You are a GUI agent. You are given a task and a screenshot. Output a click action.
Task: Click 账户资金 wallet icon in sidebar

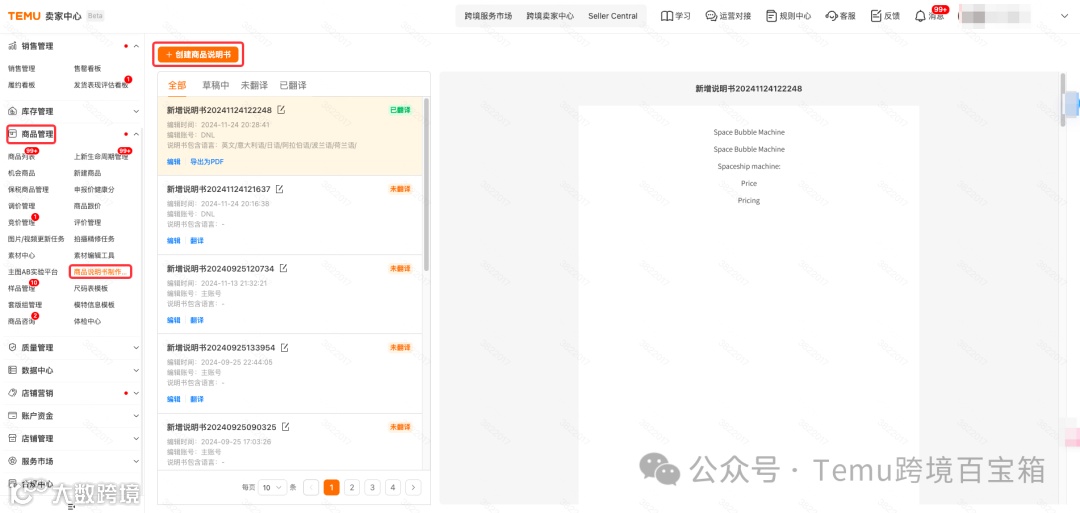12,416
